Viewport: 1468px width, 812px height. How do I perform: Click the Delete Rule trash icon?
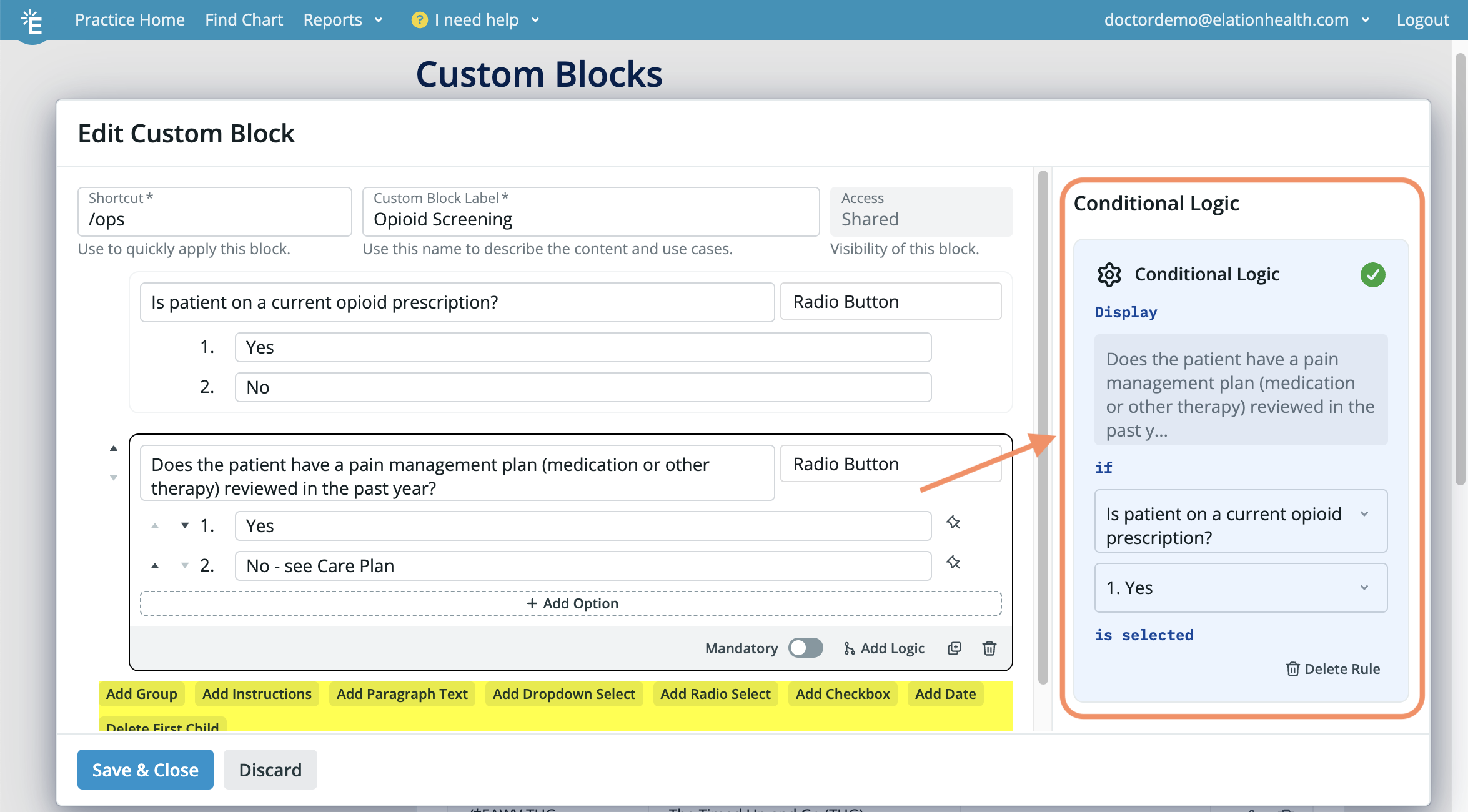[x=1292, y=668]
